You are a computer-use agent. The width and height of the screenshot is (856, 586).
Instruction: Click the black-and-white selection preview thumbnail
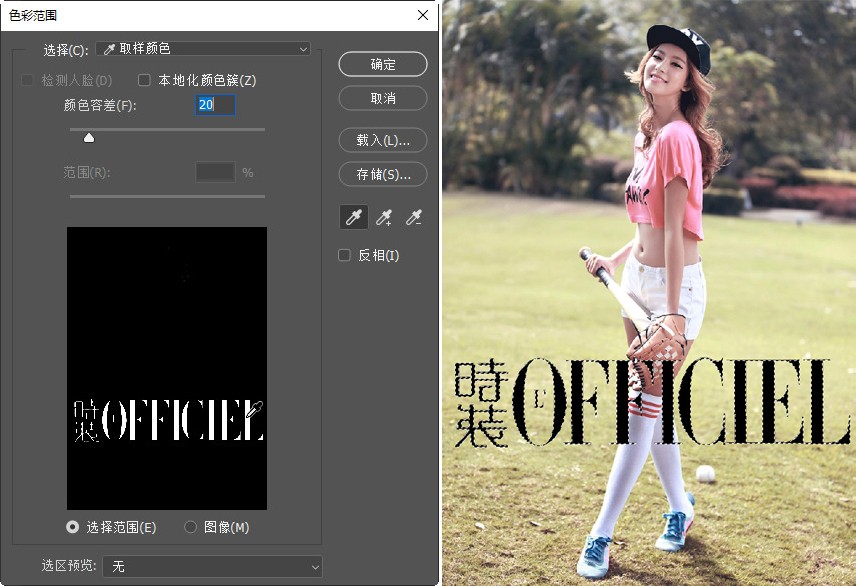(x=167, y=368)
